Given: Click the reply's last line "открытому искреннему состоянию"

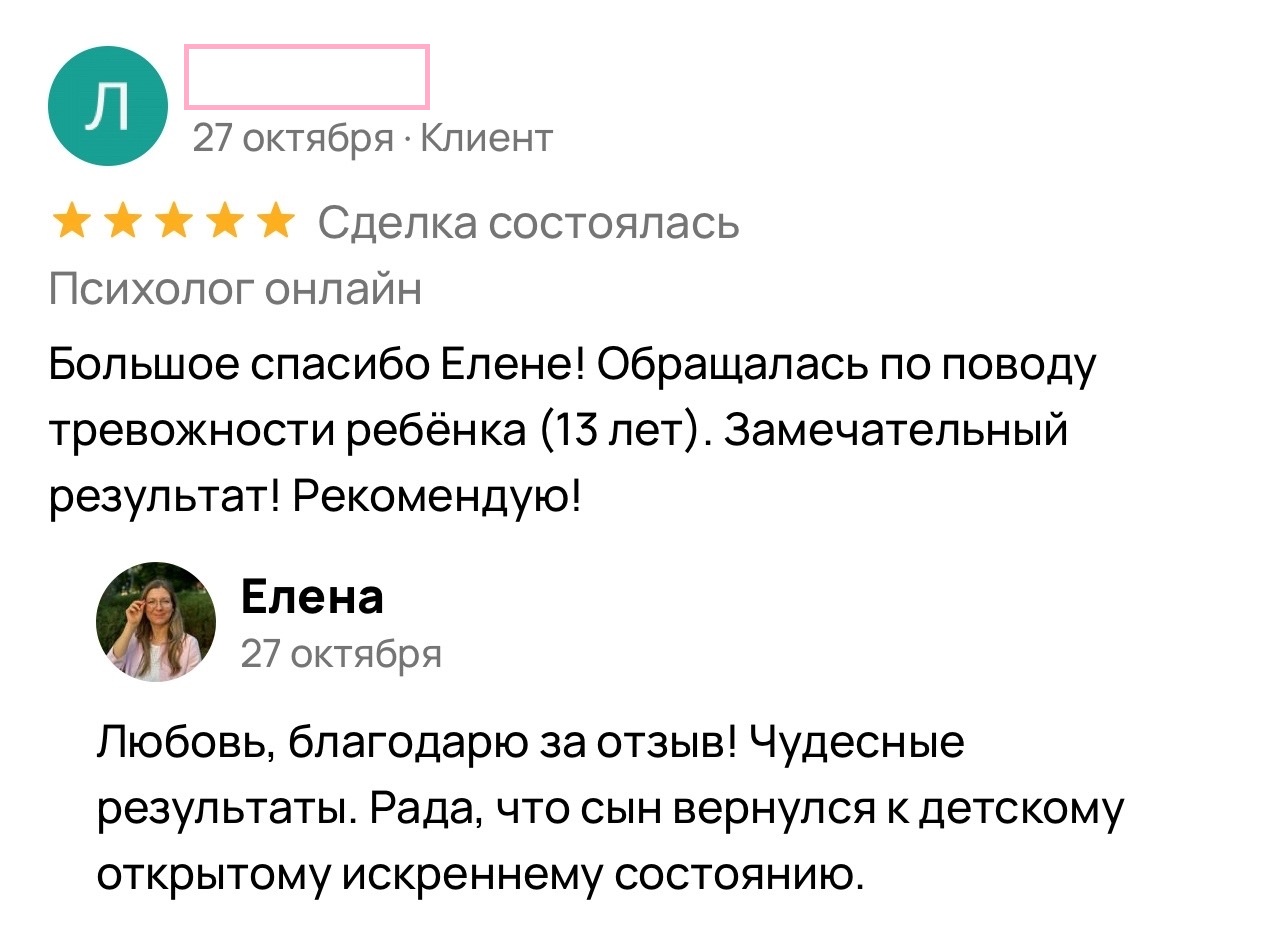Looking at the screenshot, I should 479,874.
